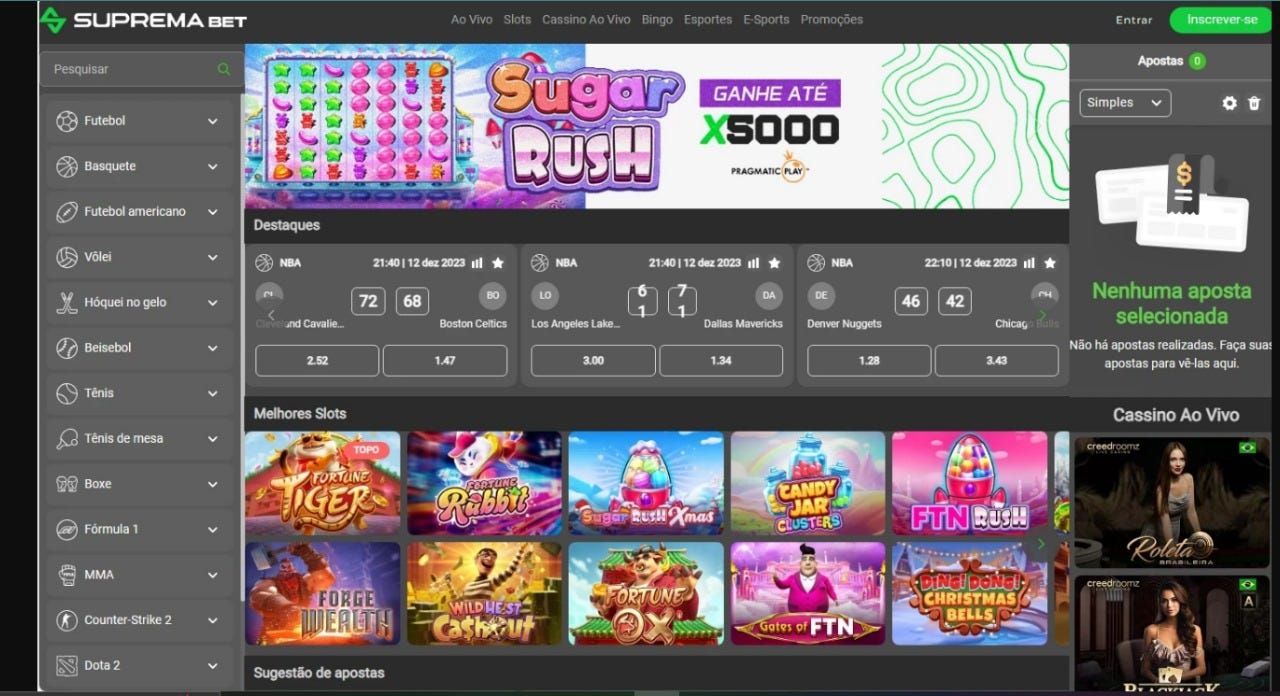
Task: Click the bet slip settings gear icon
Action: [1229, 103]
